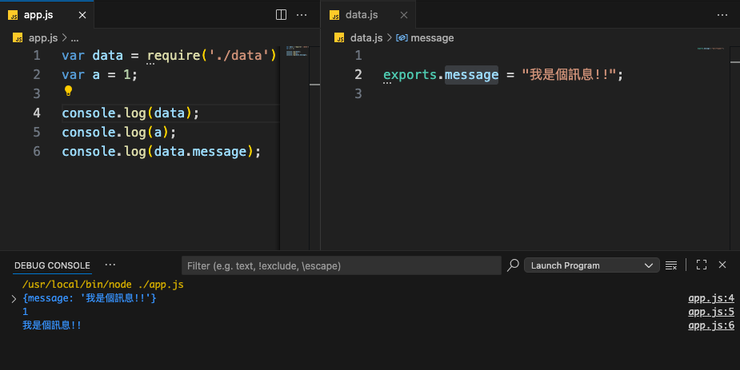Click the node ./app.js command line

pos(102,285)
